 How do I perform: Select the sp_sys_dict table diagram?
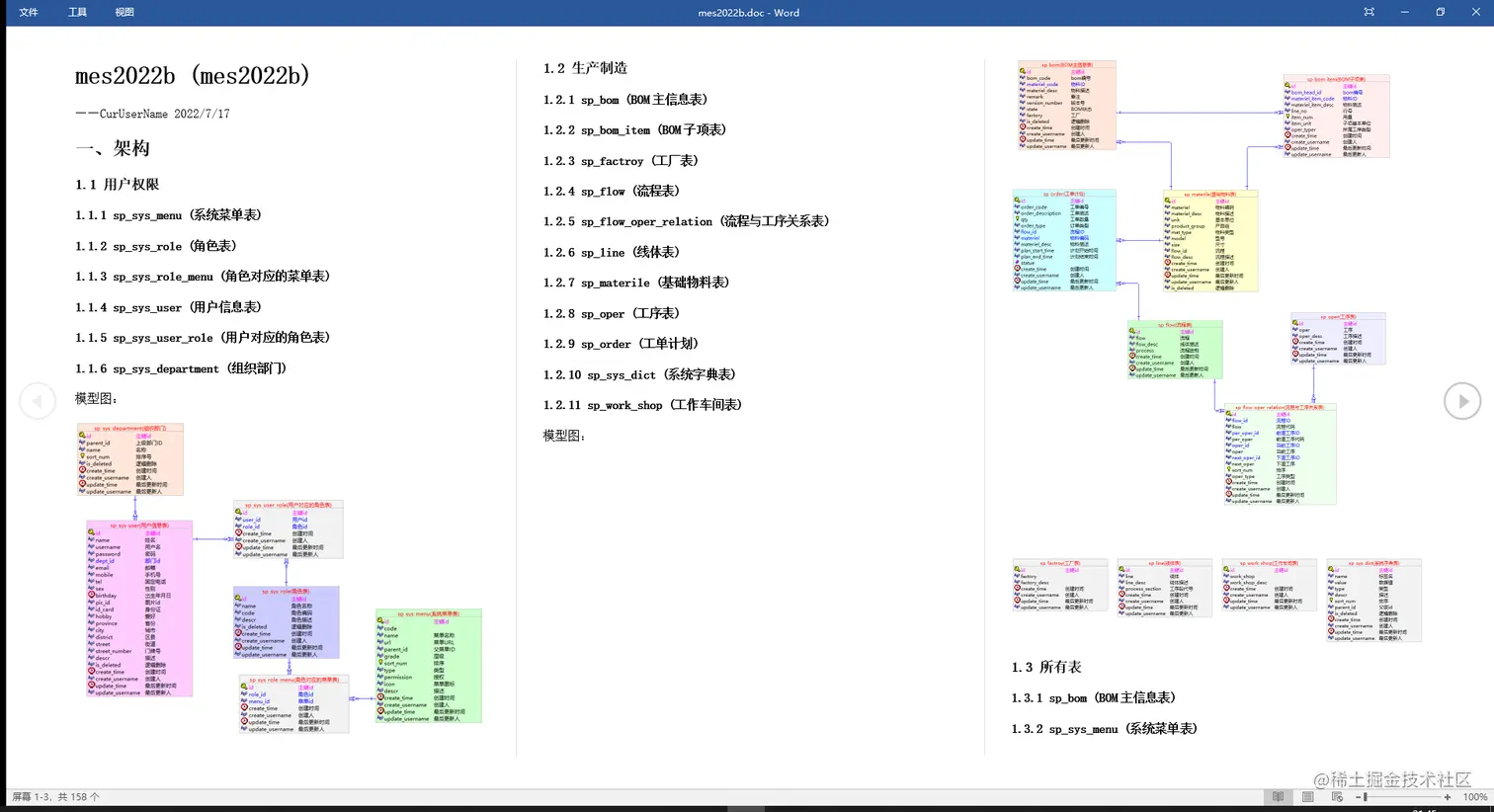click(x=1374, y=602)
